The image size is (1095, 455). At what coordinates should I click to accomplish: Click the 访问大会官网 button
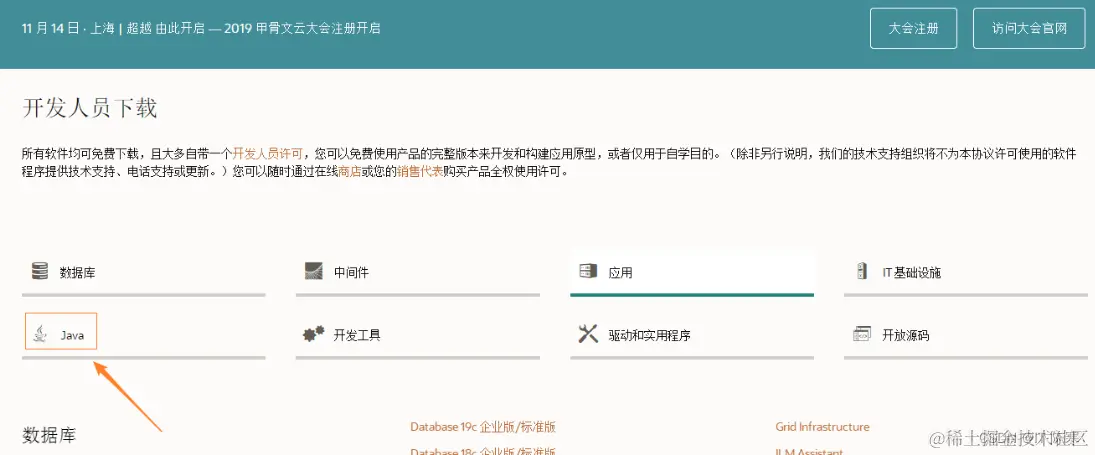1029,29
